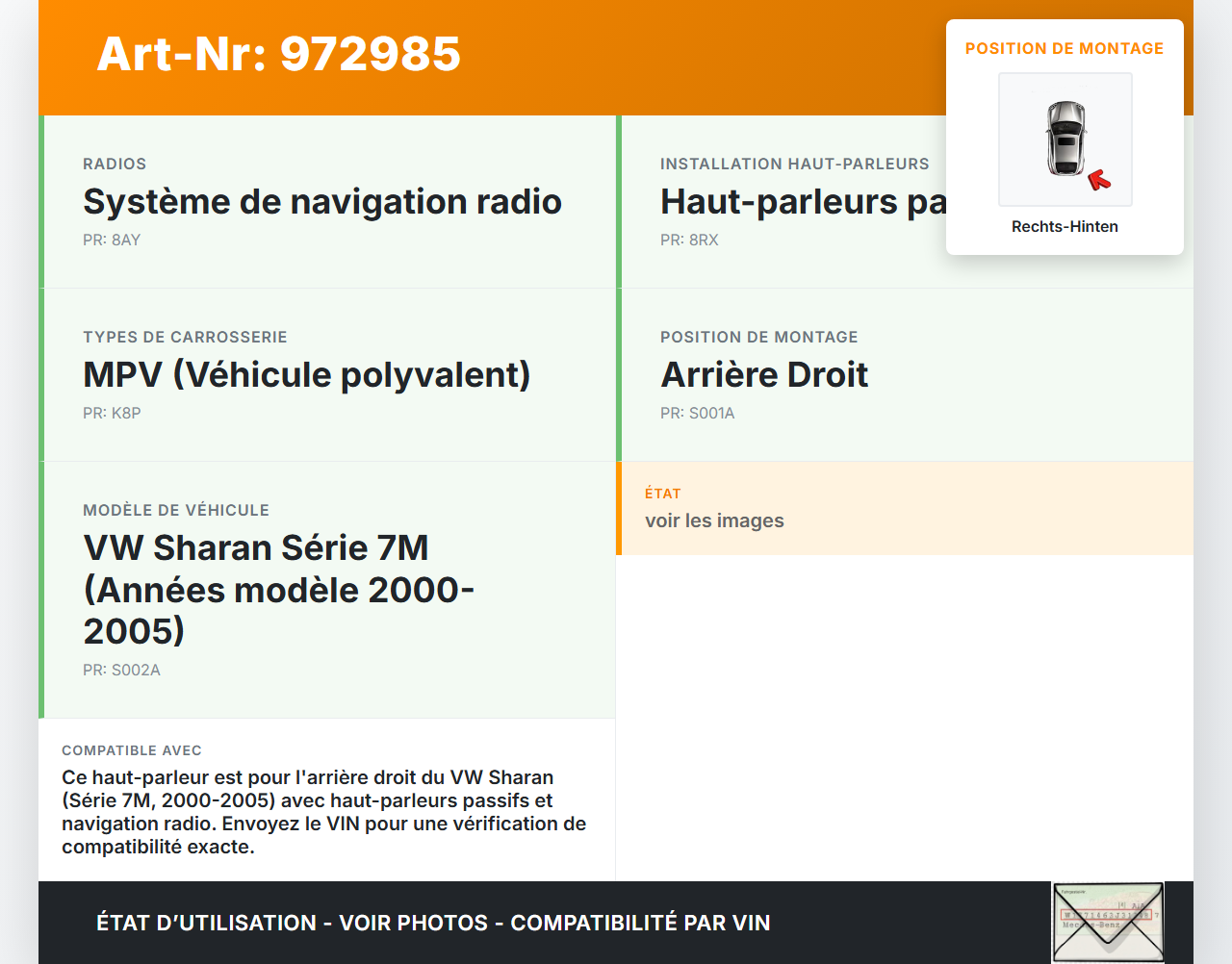Select the POSITION DE MONTAGE header label
The image size is (1232, 964).
[x=1065, y=48]
